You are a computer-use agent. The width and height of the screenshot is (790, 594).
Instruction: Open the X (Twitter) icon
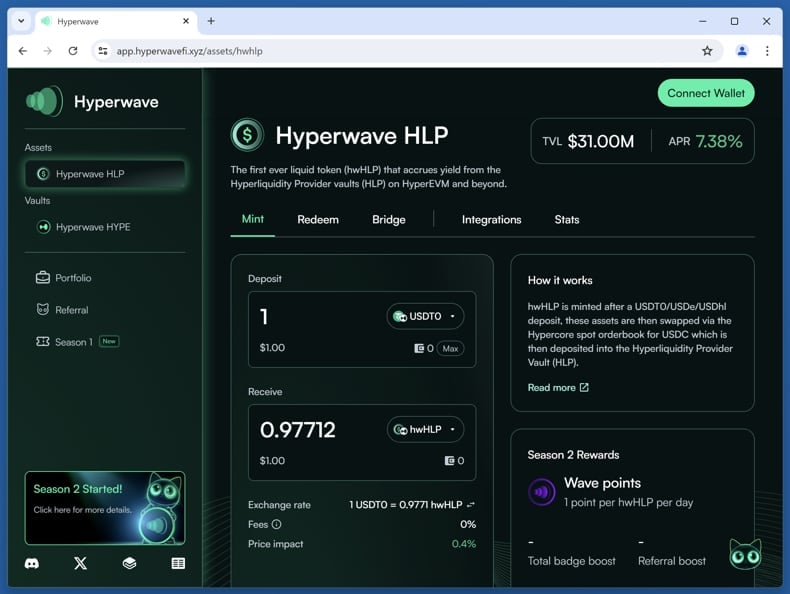pyautogui.click(x=81, y=563)
